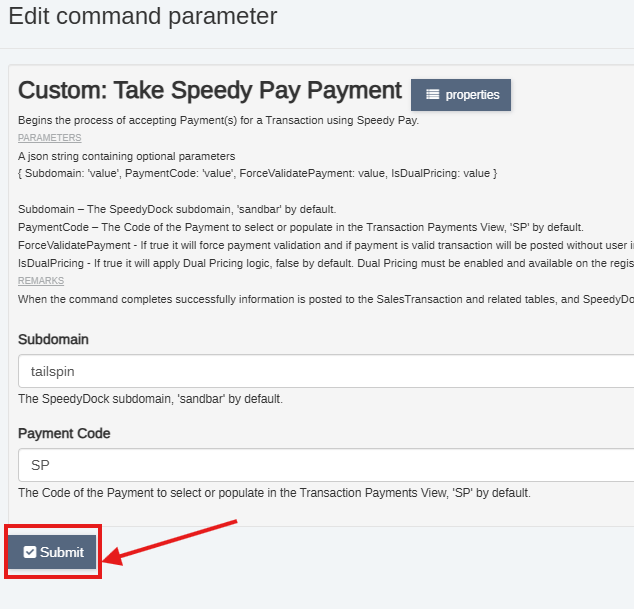Image resolution: width=634 pixels, height=609 pixels.
Task: Click the description line starting 'Begins the process'
Action: (x=218, y=121)
